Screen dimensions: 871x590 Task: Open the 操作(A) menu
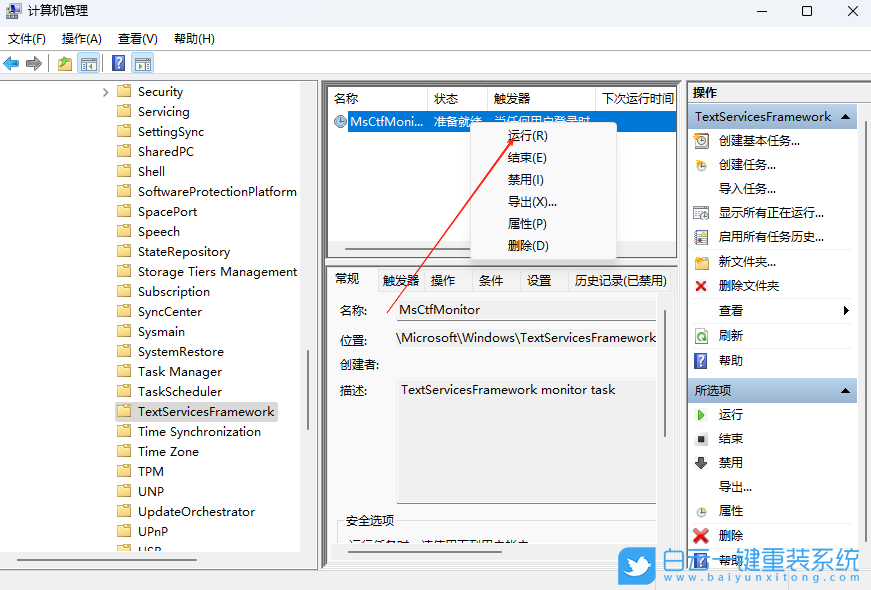coord(80,38)
